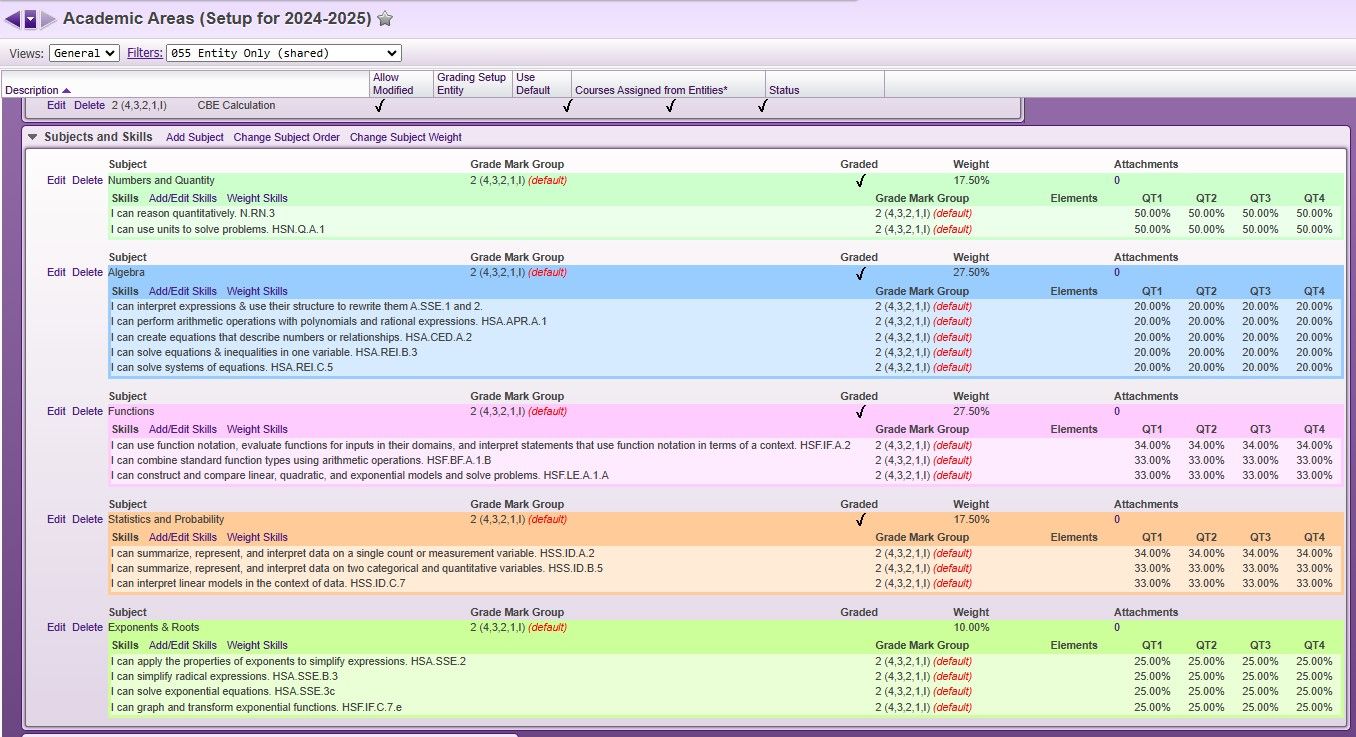Screen dimensions: 1356x737
Task: Click the back navigation arrow icon
Action: point(13,19)
